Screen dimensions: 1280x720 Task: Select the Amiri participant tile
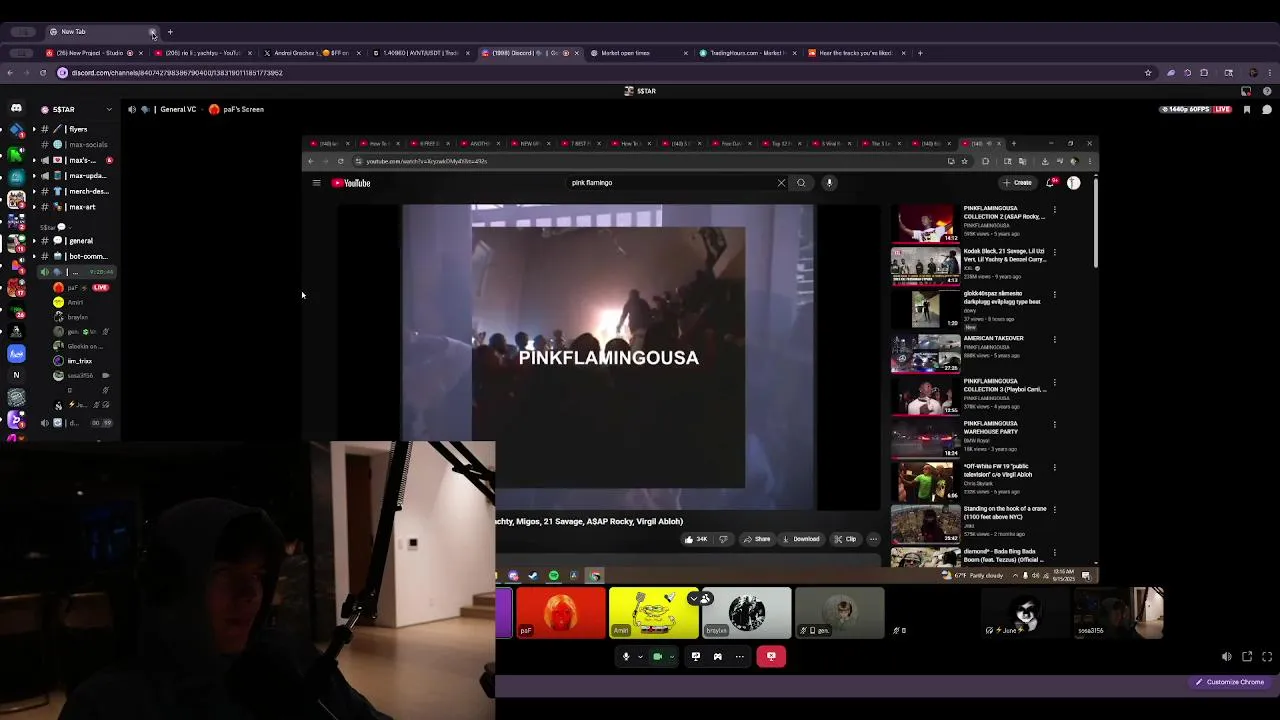[654, 613]
